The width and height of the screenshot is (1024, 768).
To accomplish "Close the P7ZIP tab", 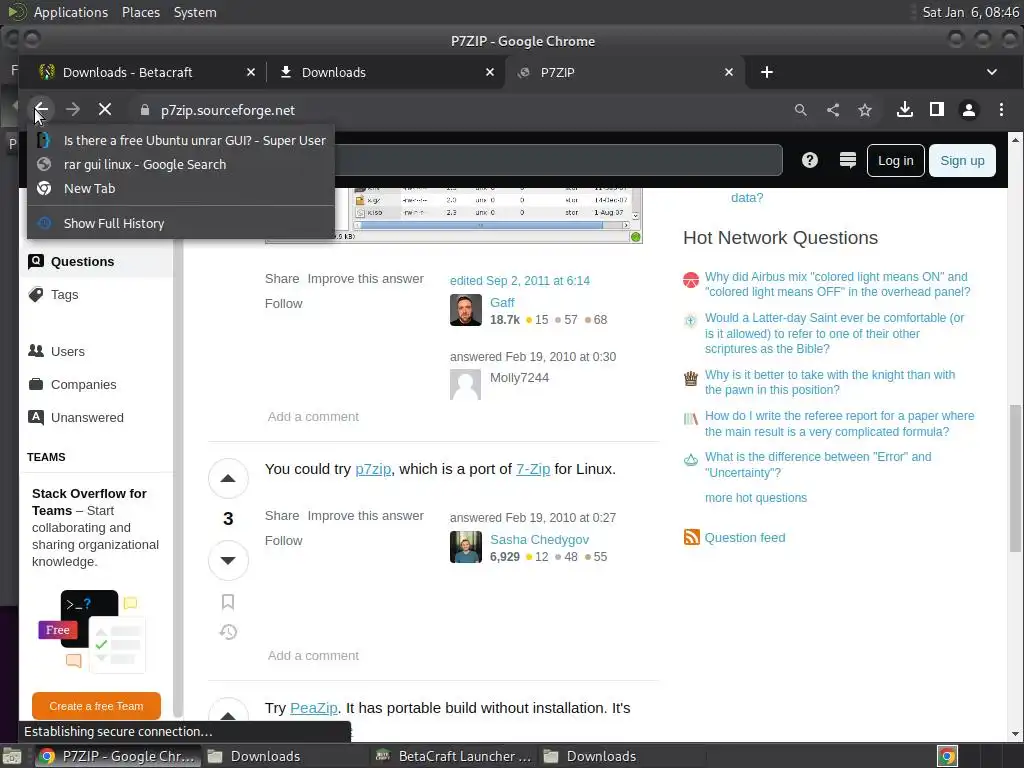I will 729,72.
